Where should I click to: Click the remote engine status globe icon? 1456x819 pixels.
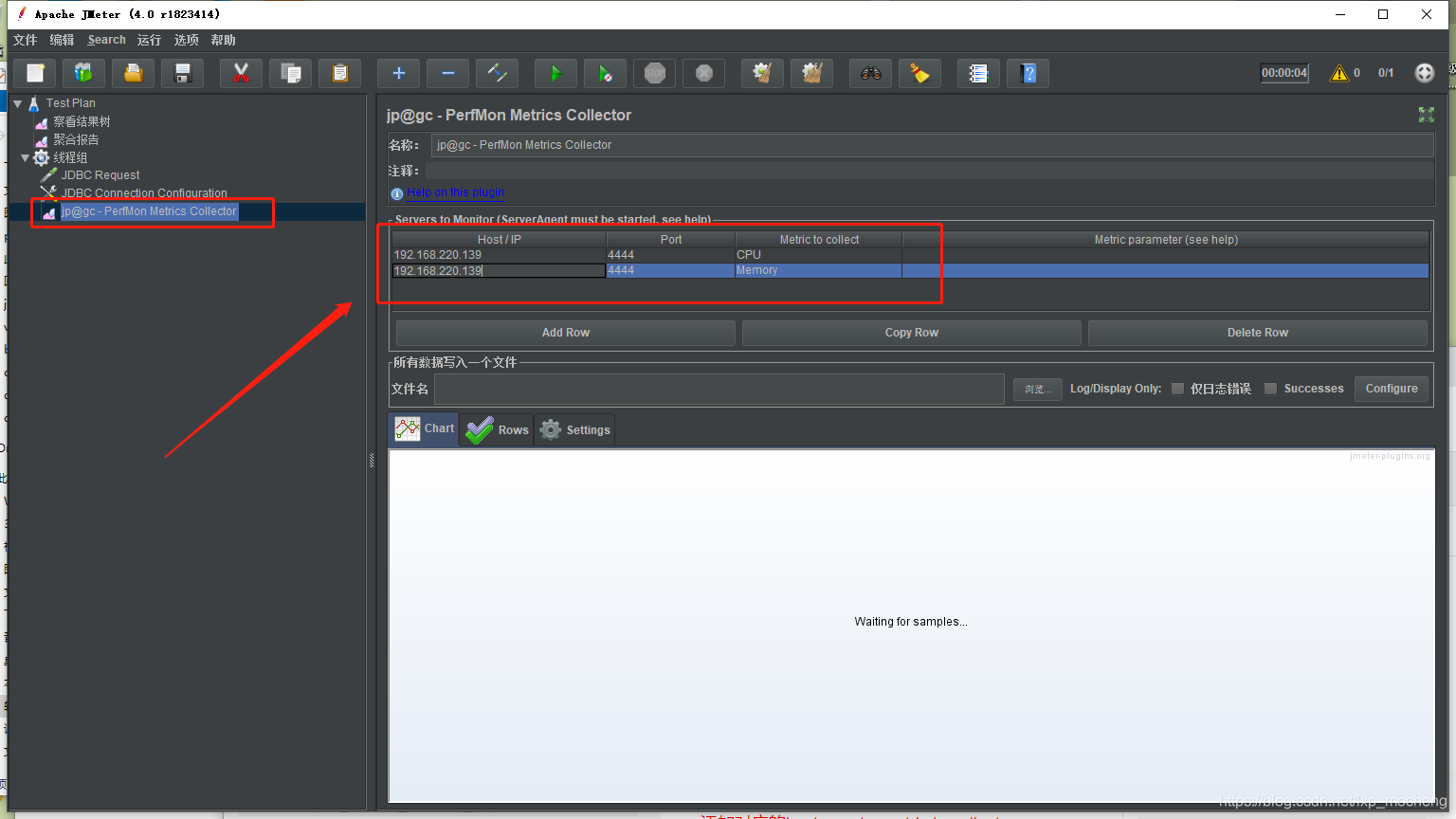1424,73
